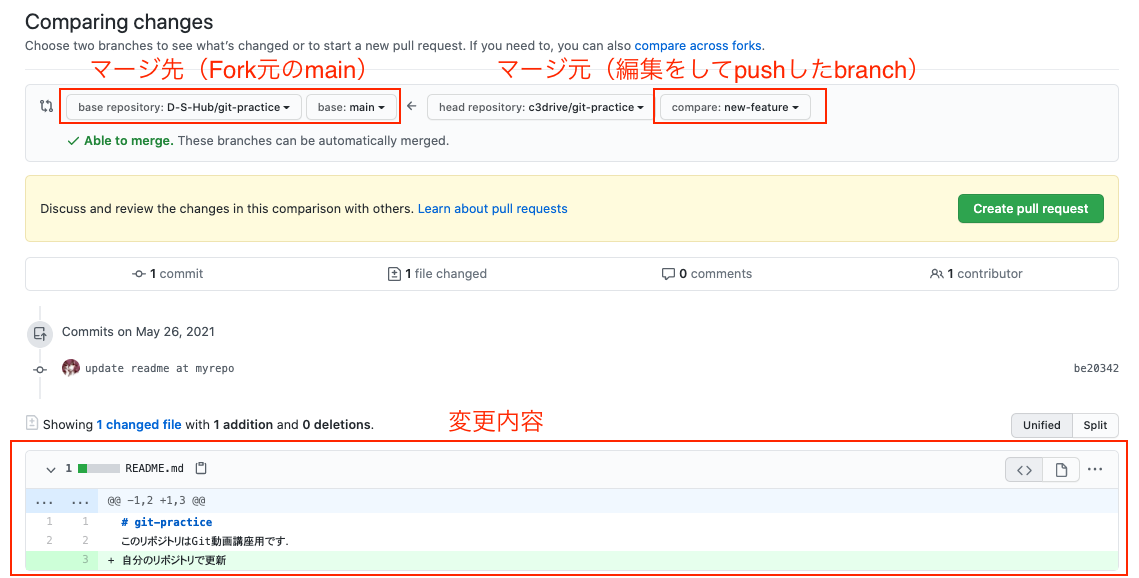The height and width of the screenshot is (578, 1139).
Task: Click the README.md file name
Action: 154,468
